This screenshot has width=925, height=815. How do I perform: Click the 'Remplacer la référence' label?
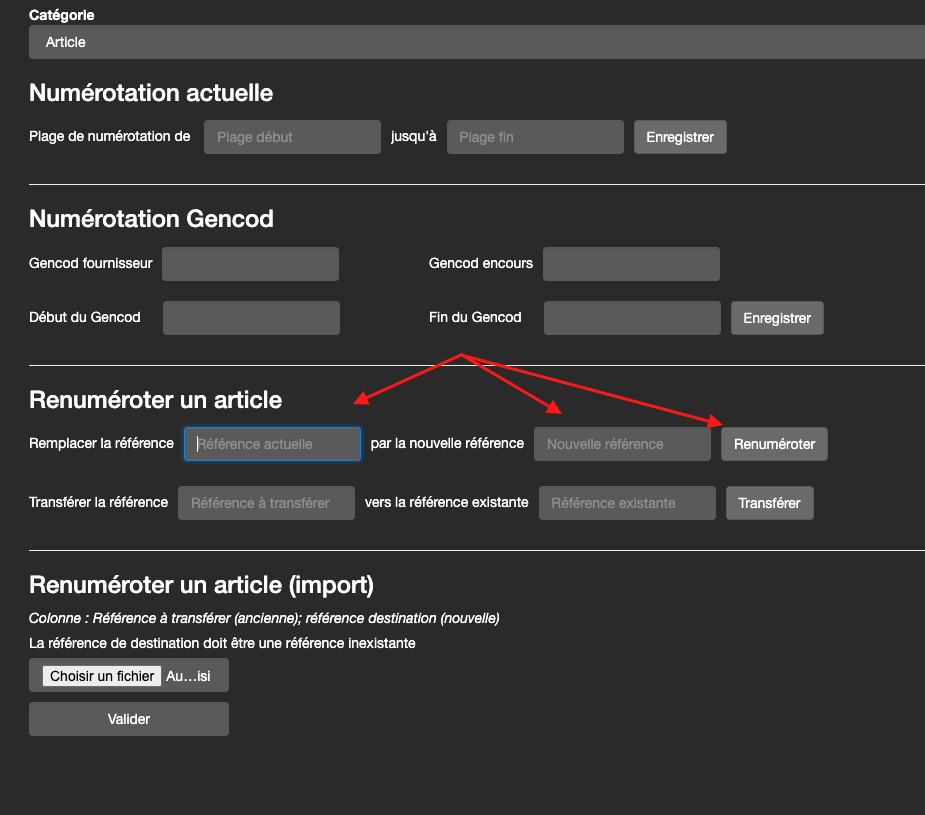(x=101, y=443)
